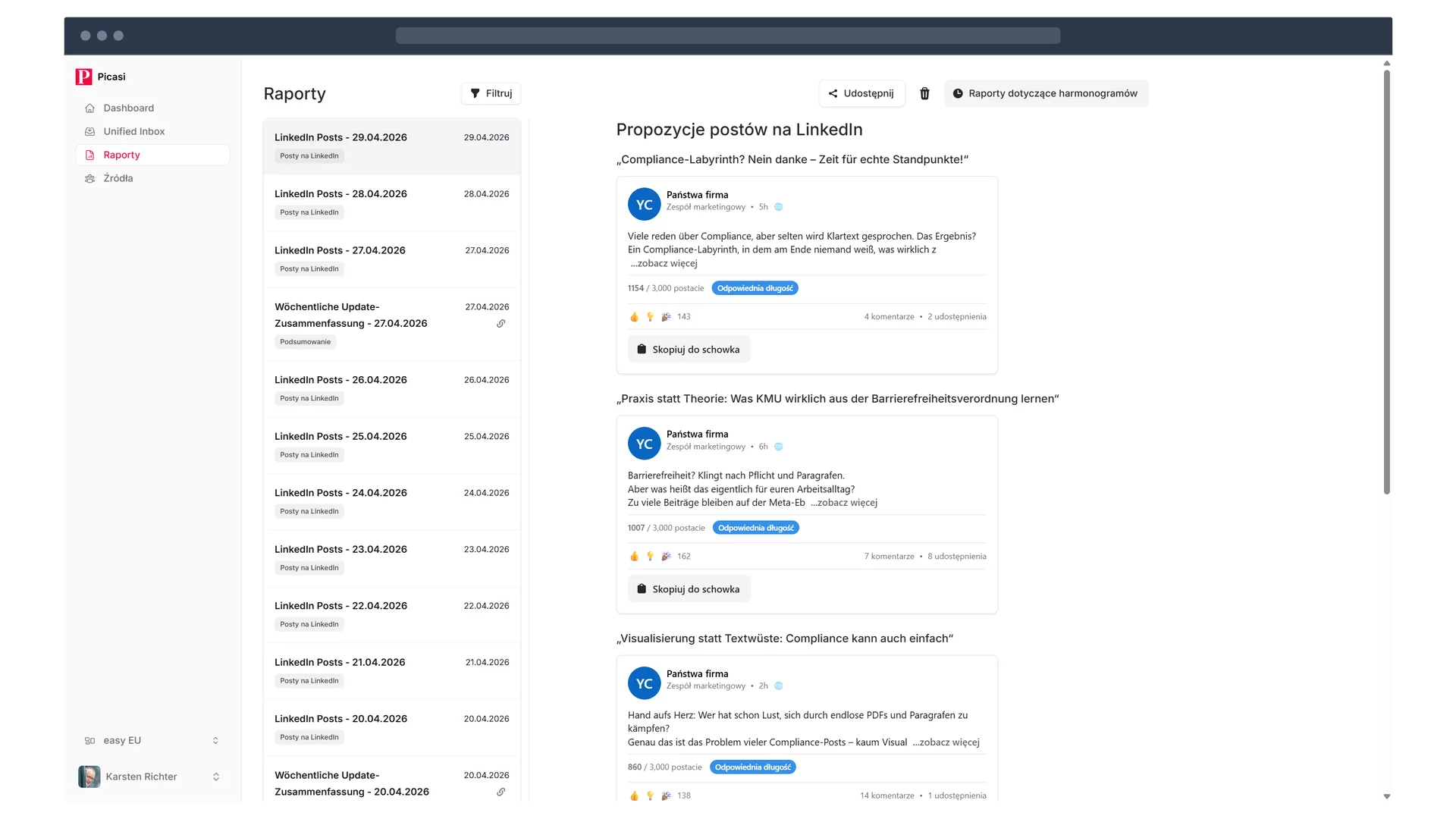The width and height of the screenshot is (1456, 819).
Task: Click the Dashboard home icon
Action: point(89,108)
